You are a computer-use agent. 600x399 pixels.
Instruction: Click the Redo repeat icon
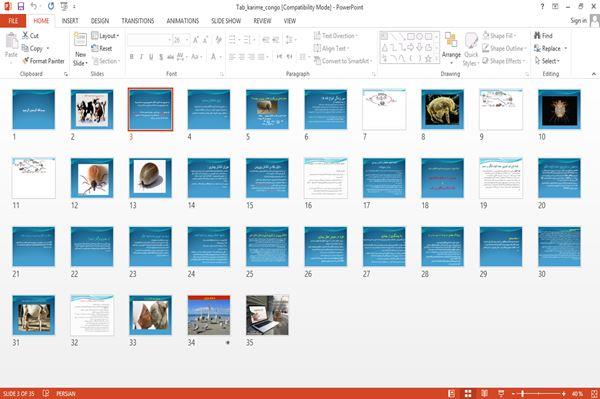click(51, 6)
